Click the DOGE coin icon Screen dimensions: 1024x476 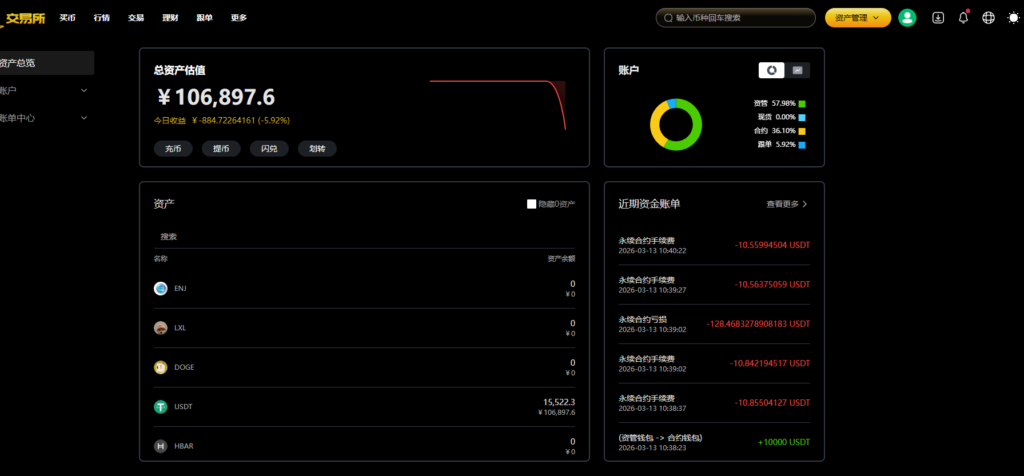pos(161,368)
